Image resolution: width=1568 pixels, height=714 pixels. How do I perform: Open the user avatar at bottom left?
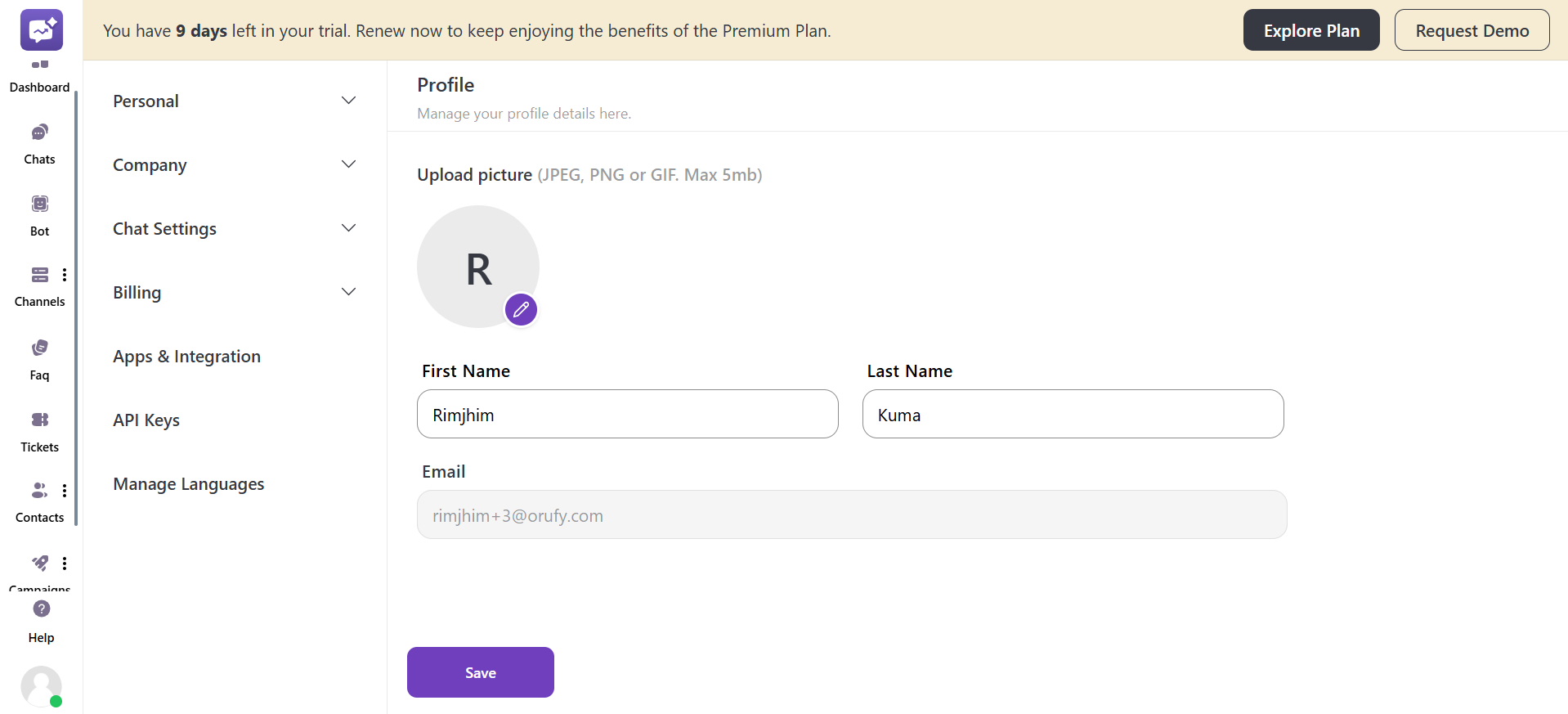[41, 686]
